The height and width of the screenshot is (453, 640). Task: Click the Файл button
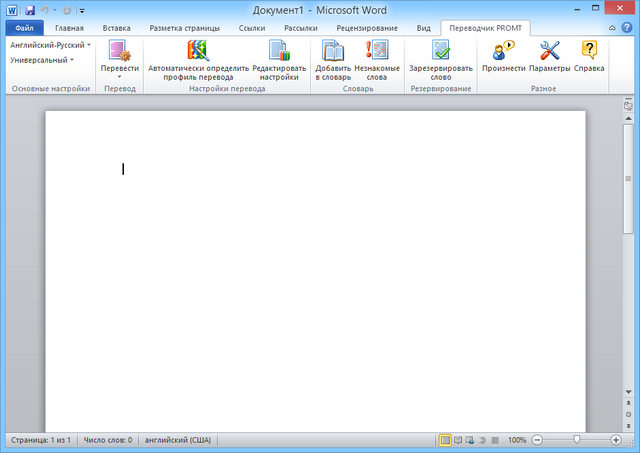point(24,29)
